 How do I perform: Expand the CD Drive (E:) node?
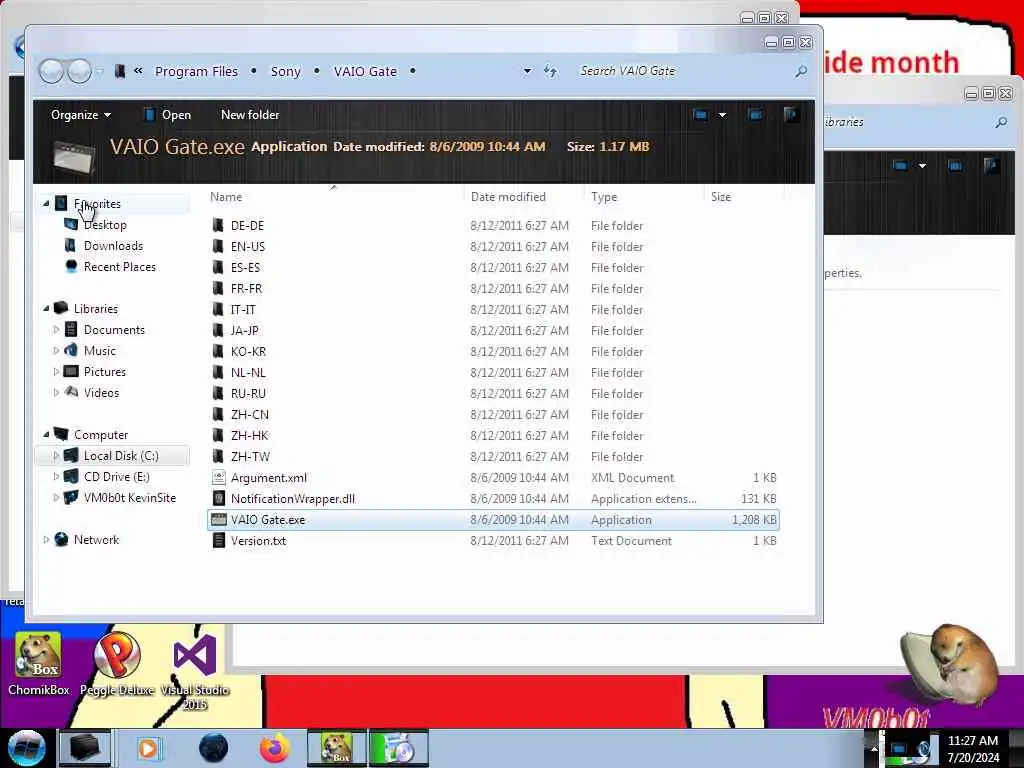(56, 477)
